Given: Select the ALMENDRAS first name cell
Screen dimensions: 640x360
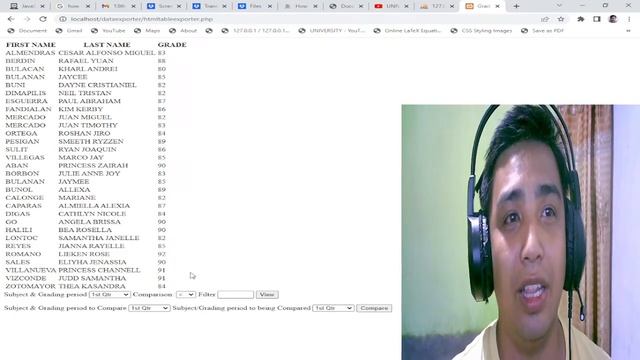Looking at the screenshot, I should [x=30, y=53].
